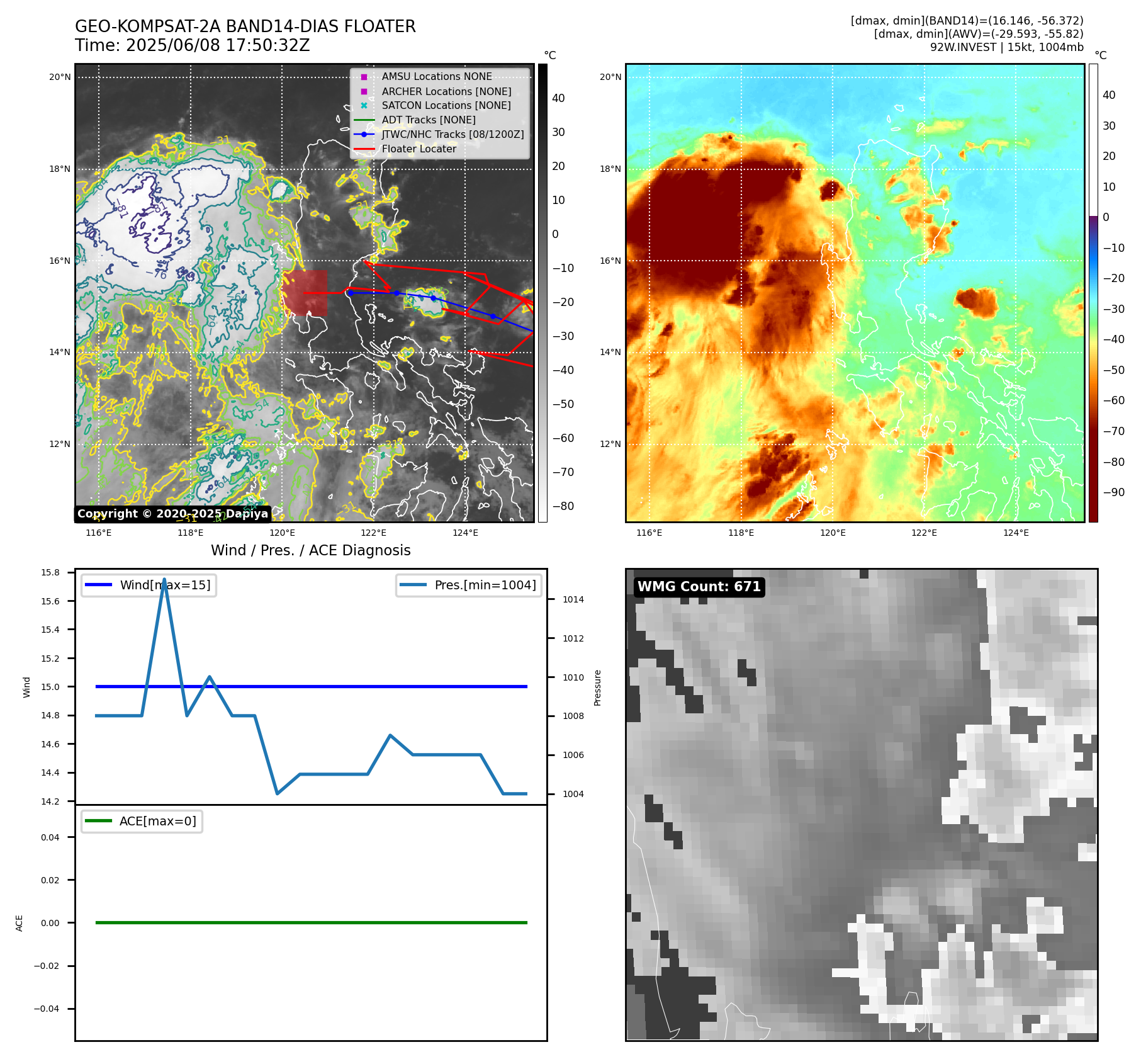Click the 'AMSU Locations NONE' legend entry
Viewport: 1141px width, 1064px height.
[437, 77]
